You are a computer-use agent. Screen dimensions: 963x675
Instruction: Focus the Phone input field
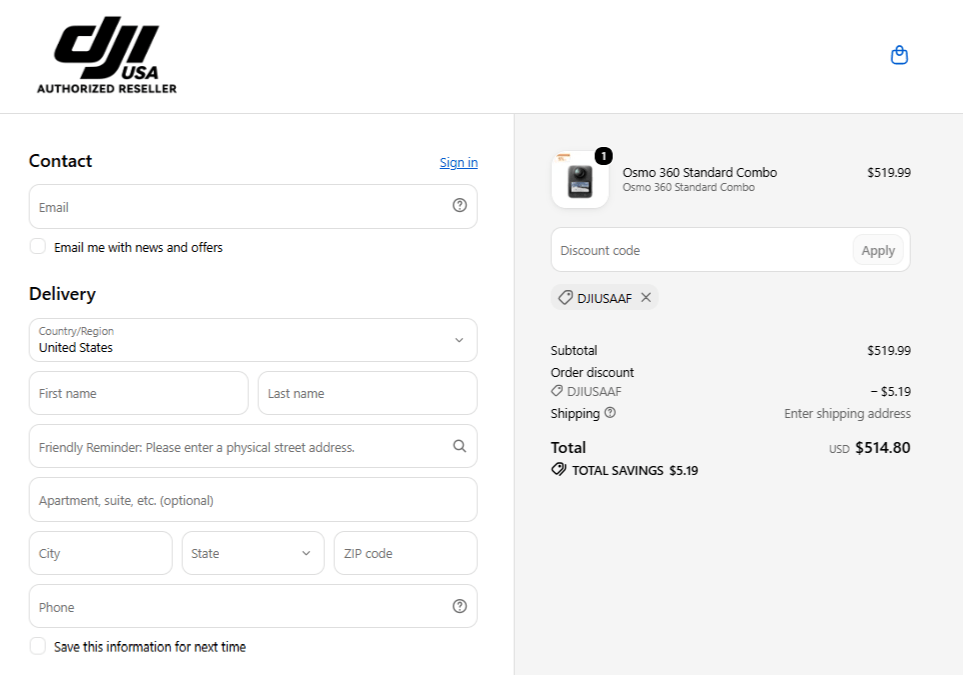[253, 606]
